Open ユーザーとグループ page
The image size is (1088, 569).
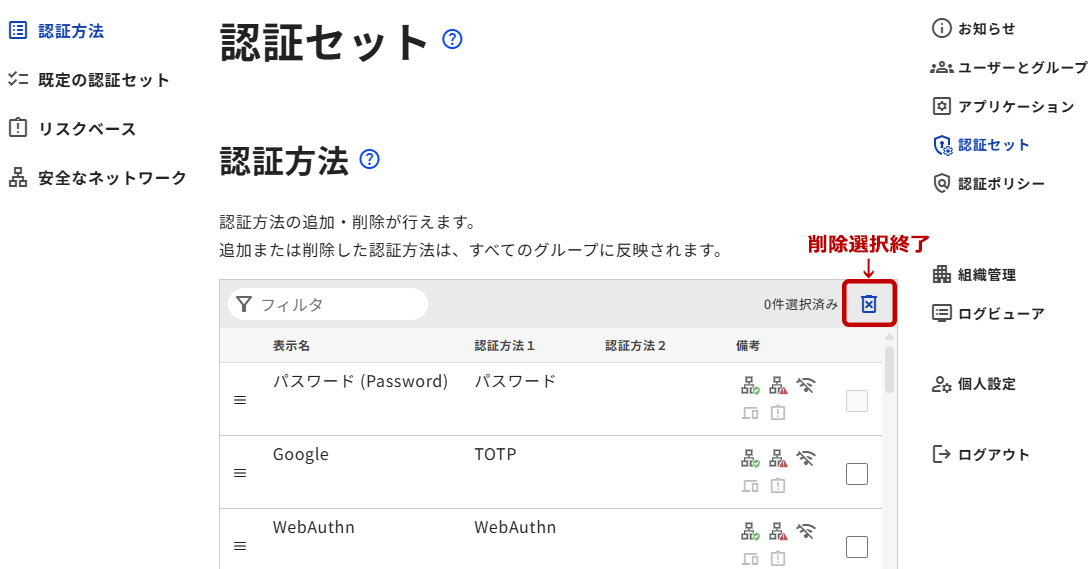tap(1021, 67)
